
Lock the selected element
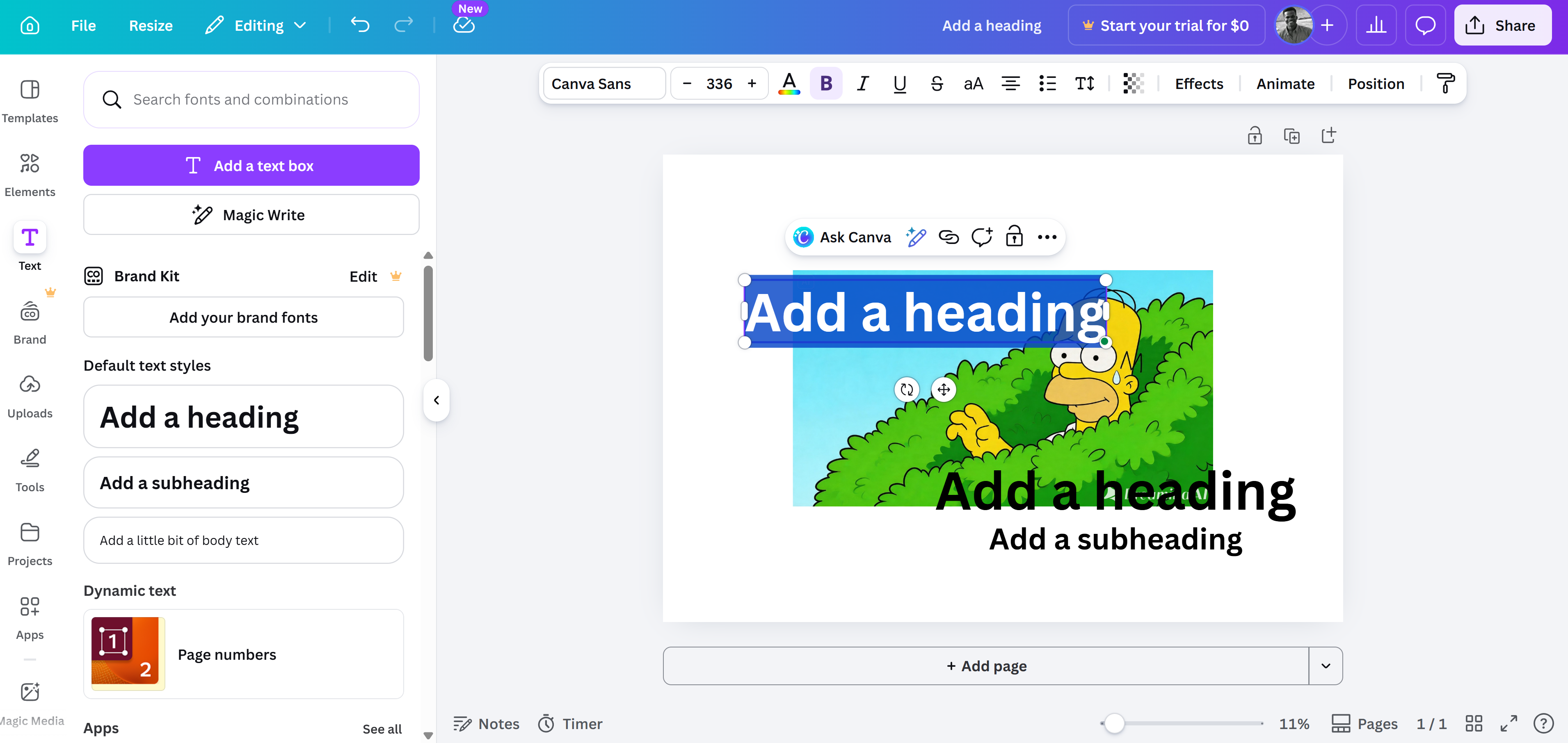click(1014, 237)
